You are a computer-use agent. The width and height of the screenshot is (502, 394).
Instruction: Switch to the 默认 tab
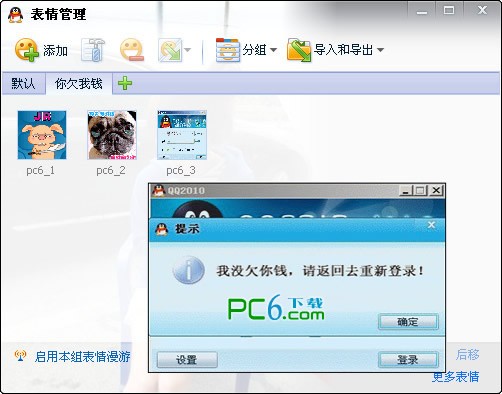click(23, 83)
